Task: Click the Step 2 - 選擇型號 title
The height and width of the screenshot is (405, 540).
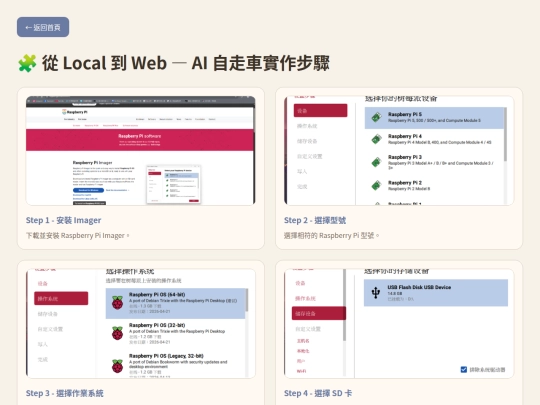Action: (315, 220)
